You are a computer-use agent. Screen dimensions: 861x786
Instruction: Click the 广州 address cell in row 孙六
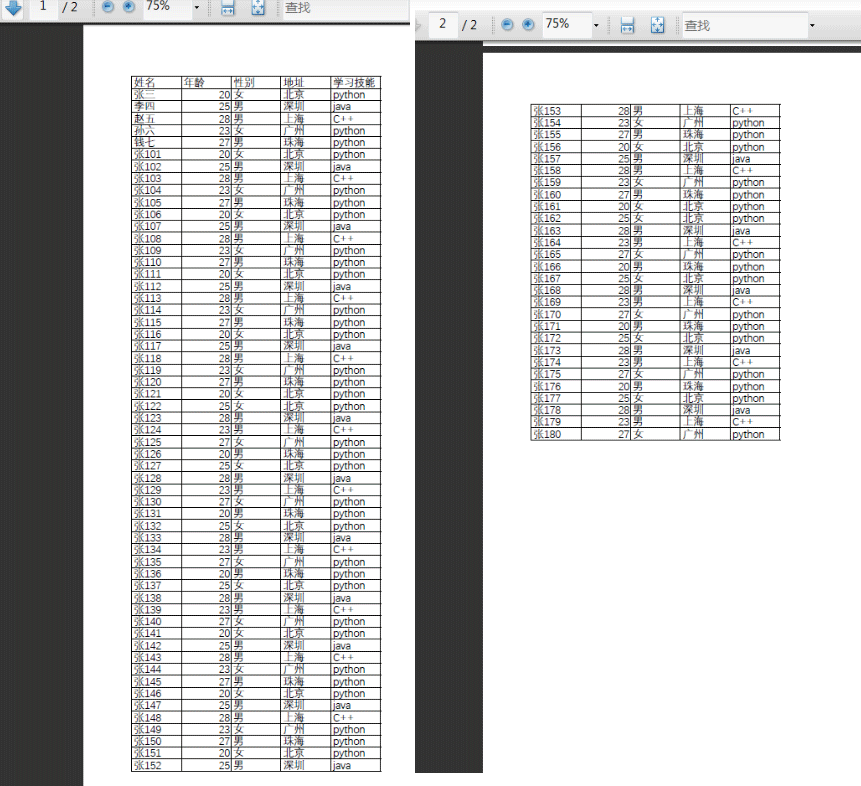pos(305,131)
